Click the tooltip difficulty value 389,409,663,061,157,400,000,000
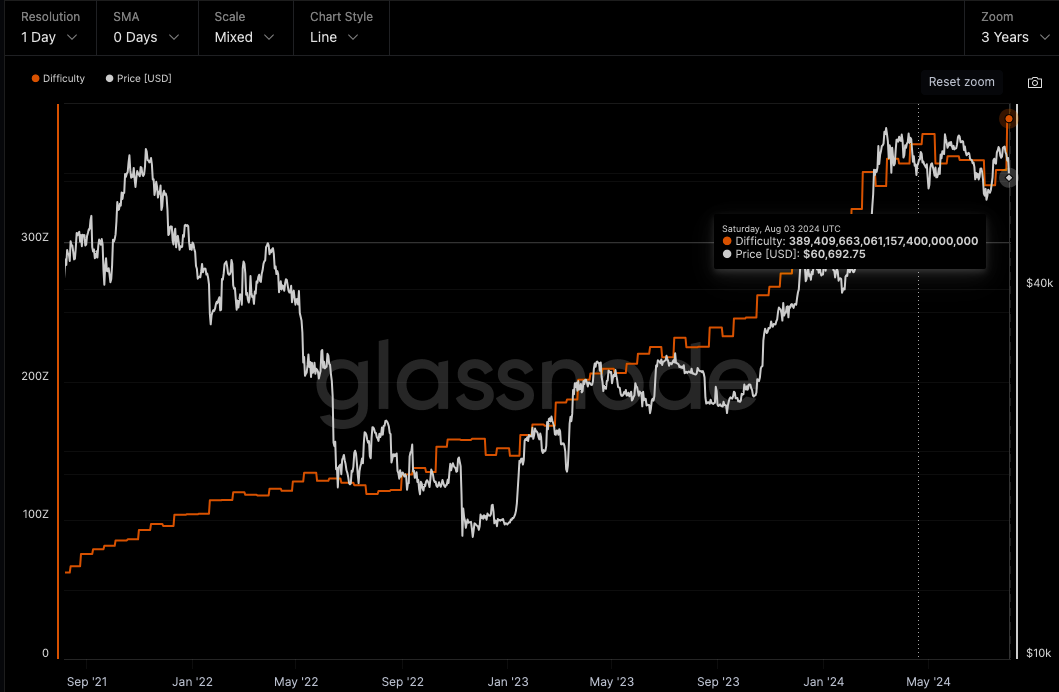Screen dimensions: 1059x692 click(883, 241)
